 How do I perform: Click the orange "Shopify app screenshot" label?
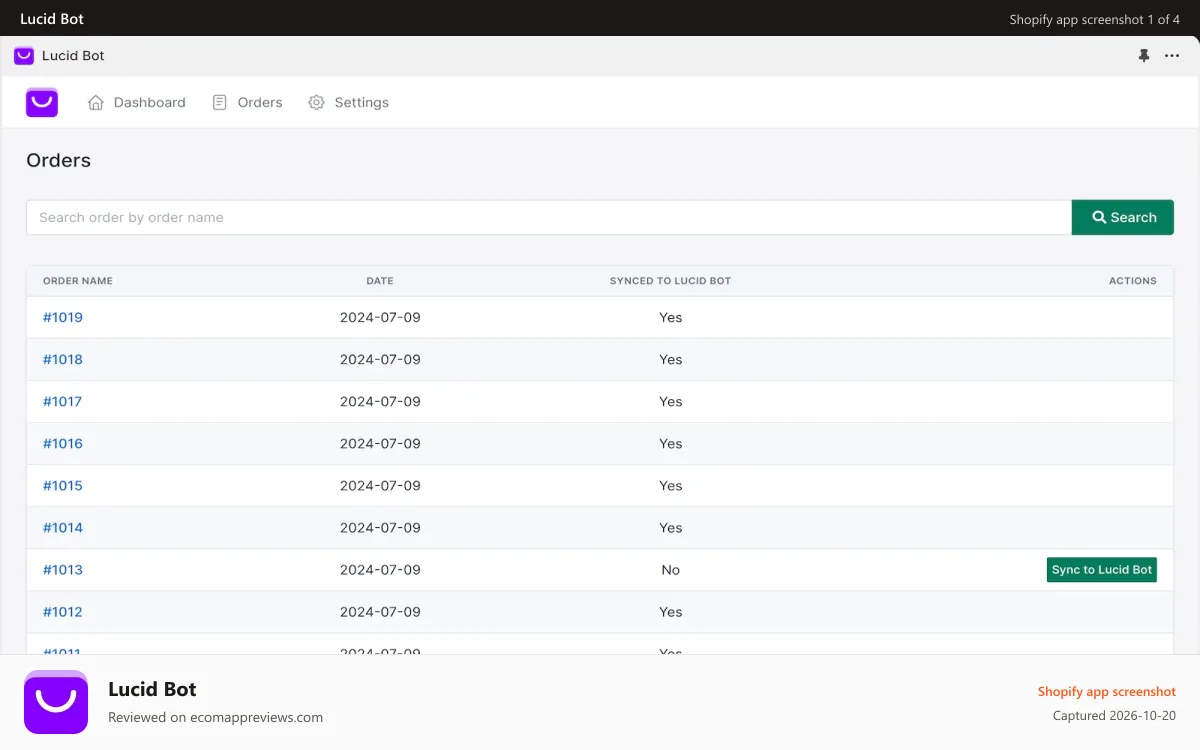point(1107,691)
